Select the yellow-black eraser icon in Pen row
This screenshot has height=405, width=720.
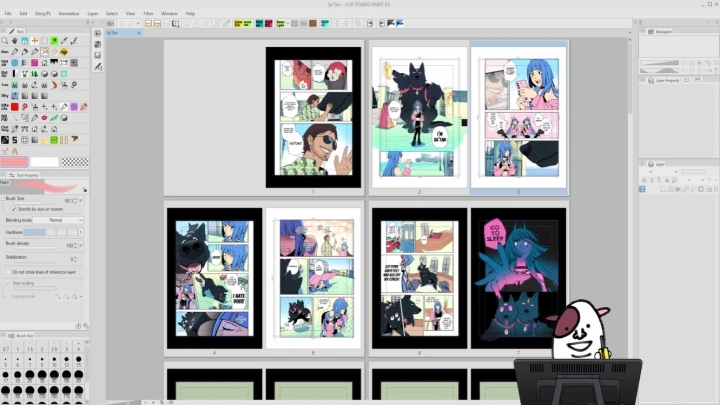pos(64,52)
